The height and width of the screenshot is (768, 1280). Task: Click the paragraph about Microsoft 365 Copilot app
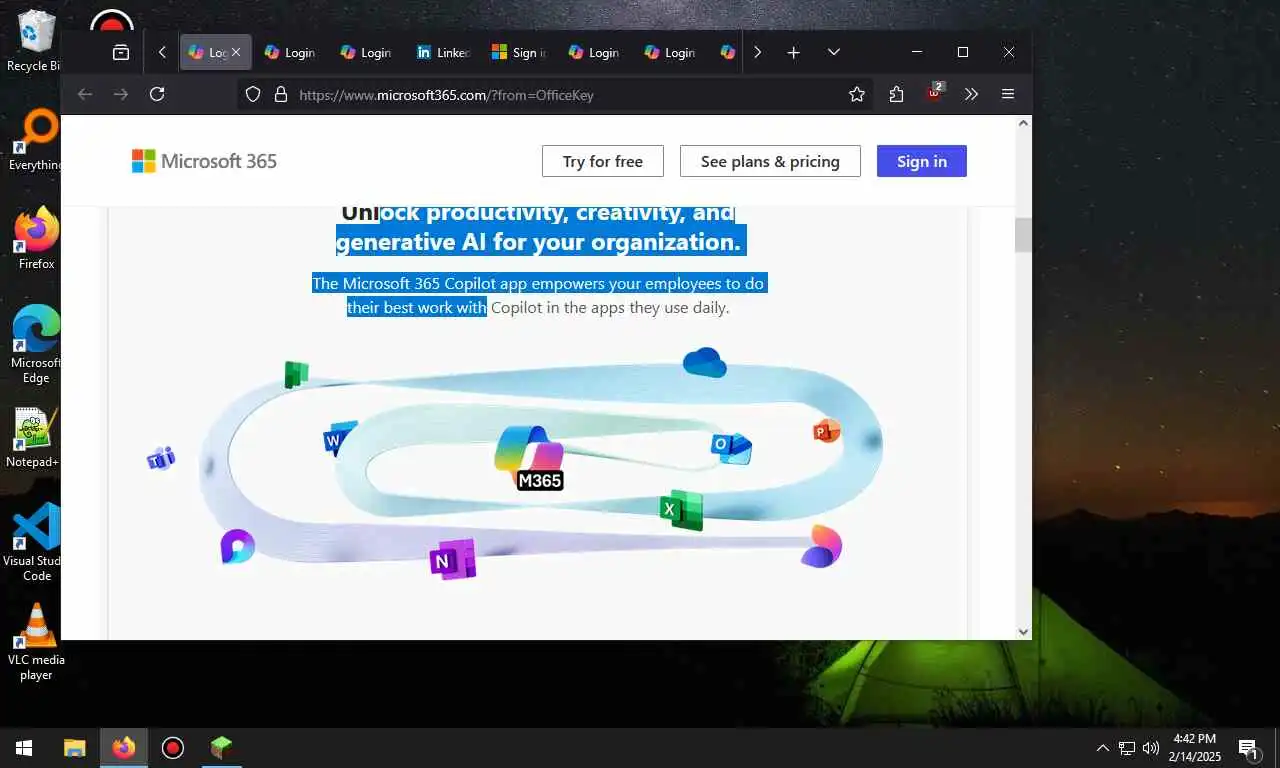(x=538, y=295)
